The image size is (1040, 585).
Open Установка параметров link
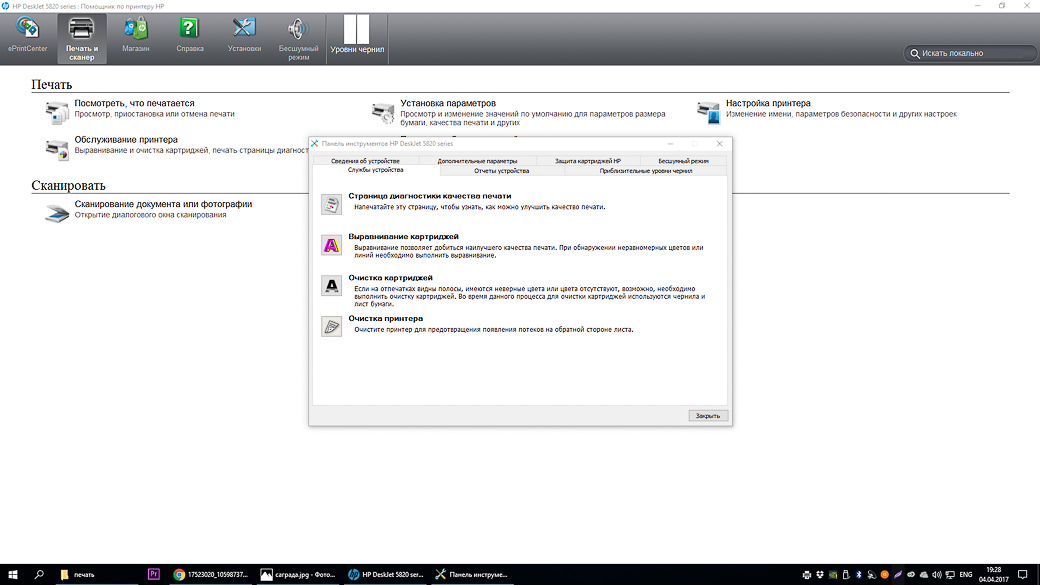[448, 103]
